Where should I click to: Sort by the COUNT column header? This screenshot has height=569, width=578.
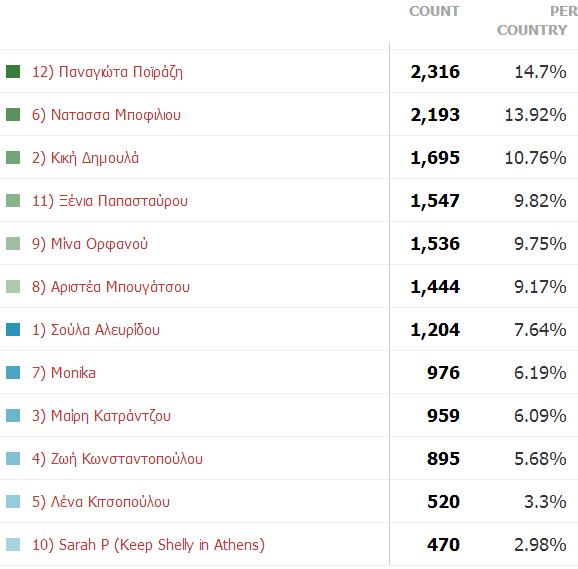434,11
